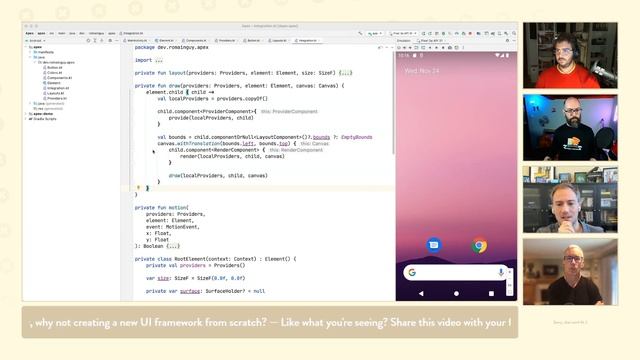Click the editor vertical scrollbar

tap(393, 102)
